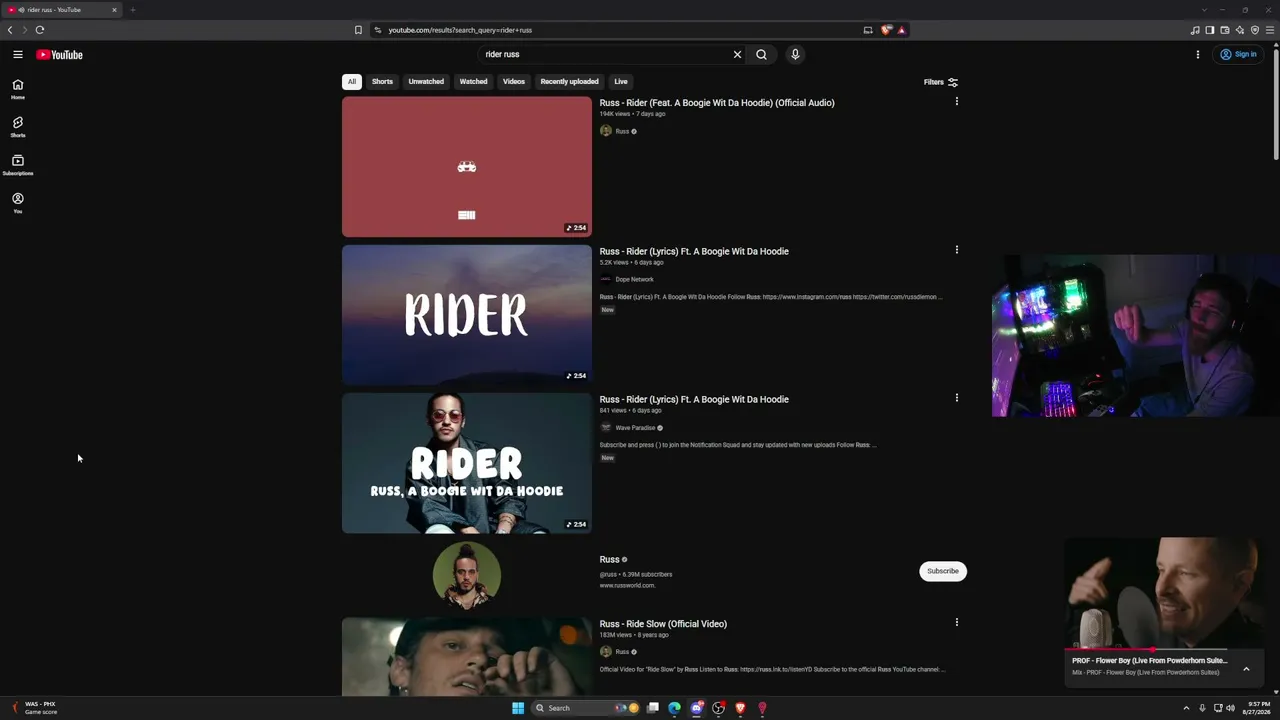Viewport: 1280px width, 720px height.
Task: Bookmark this page using the bookmark icon
Action: (358, 30)
